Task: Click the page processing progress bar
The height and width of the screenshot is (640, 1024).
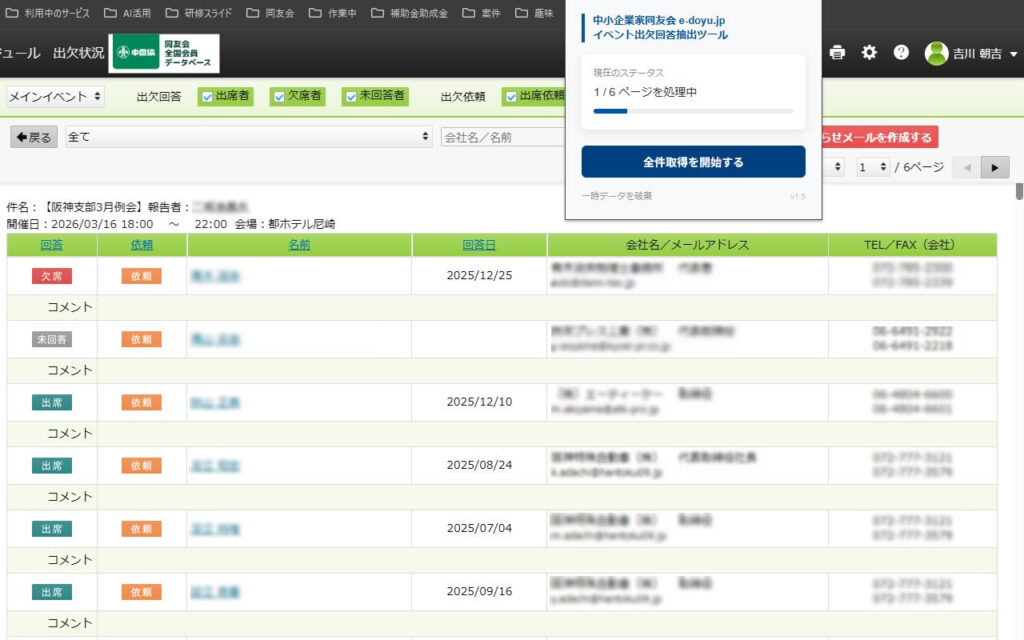Action: tap(693, 111)
